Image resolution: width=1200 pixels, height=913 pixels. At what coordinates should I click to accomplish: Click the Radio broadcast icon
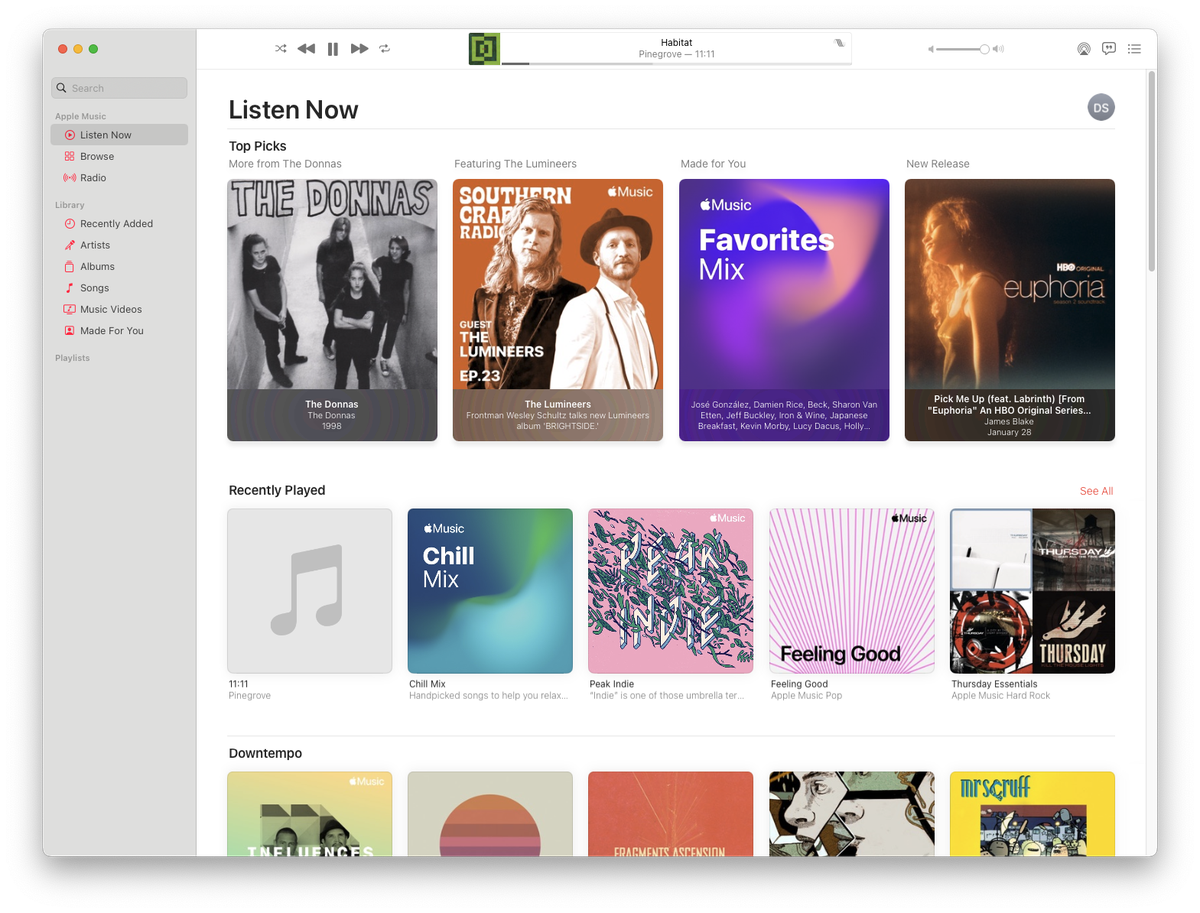click(69, 178)
